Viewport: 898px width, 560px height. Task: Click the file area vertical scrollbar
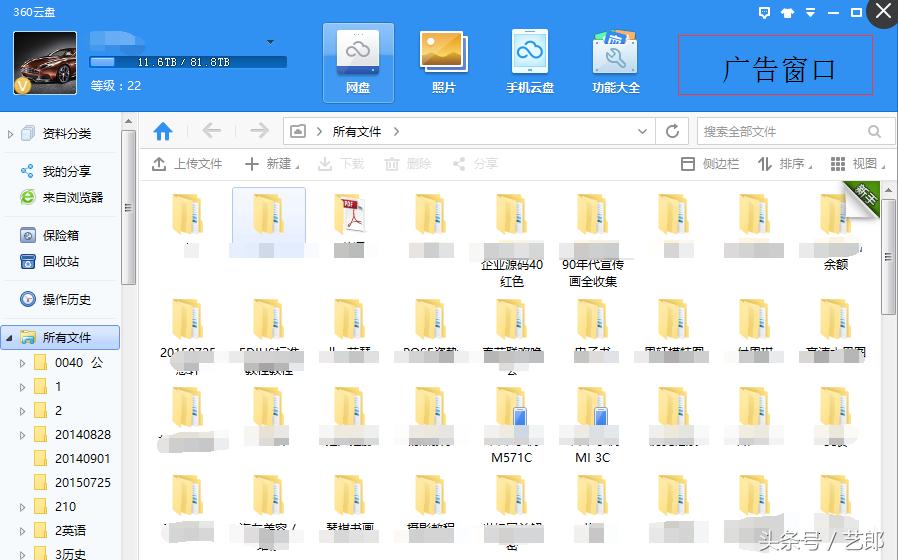click(888, 257)
